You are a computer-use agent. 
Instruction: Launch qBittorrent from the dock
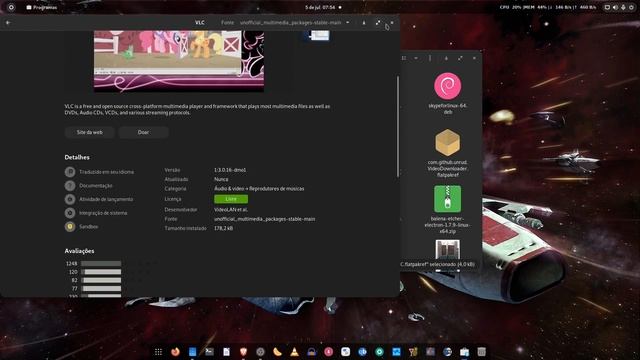click(x=362, y=352)
